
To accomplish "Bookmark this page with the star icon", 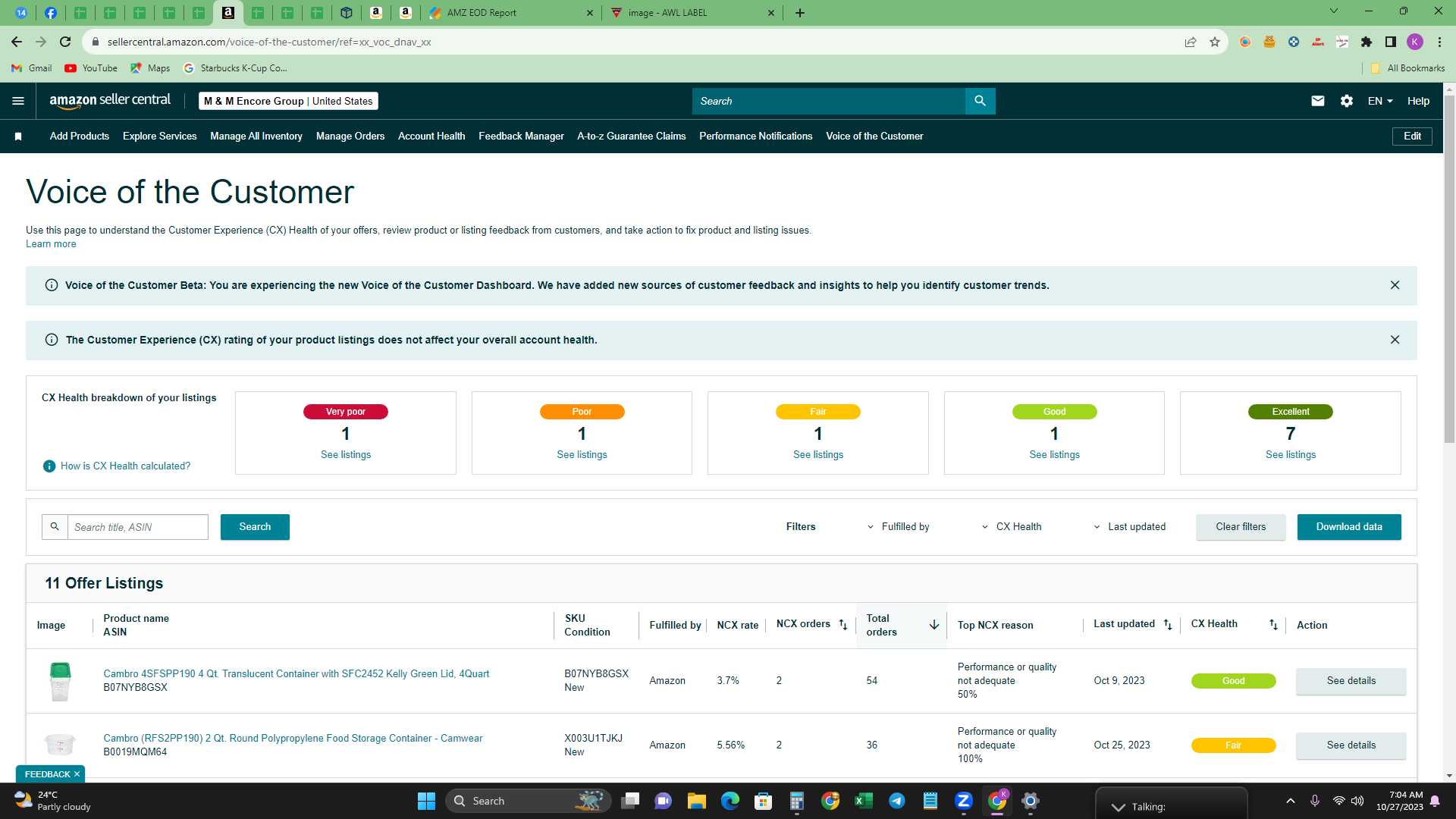I will point(1215,42).
